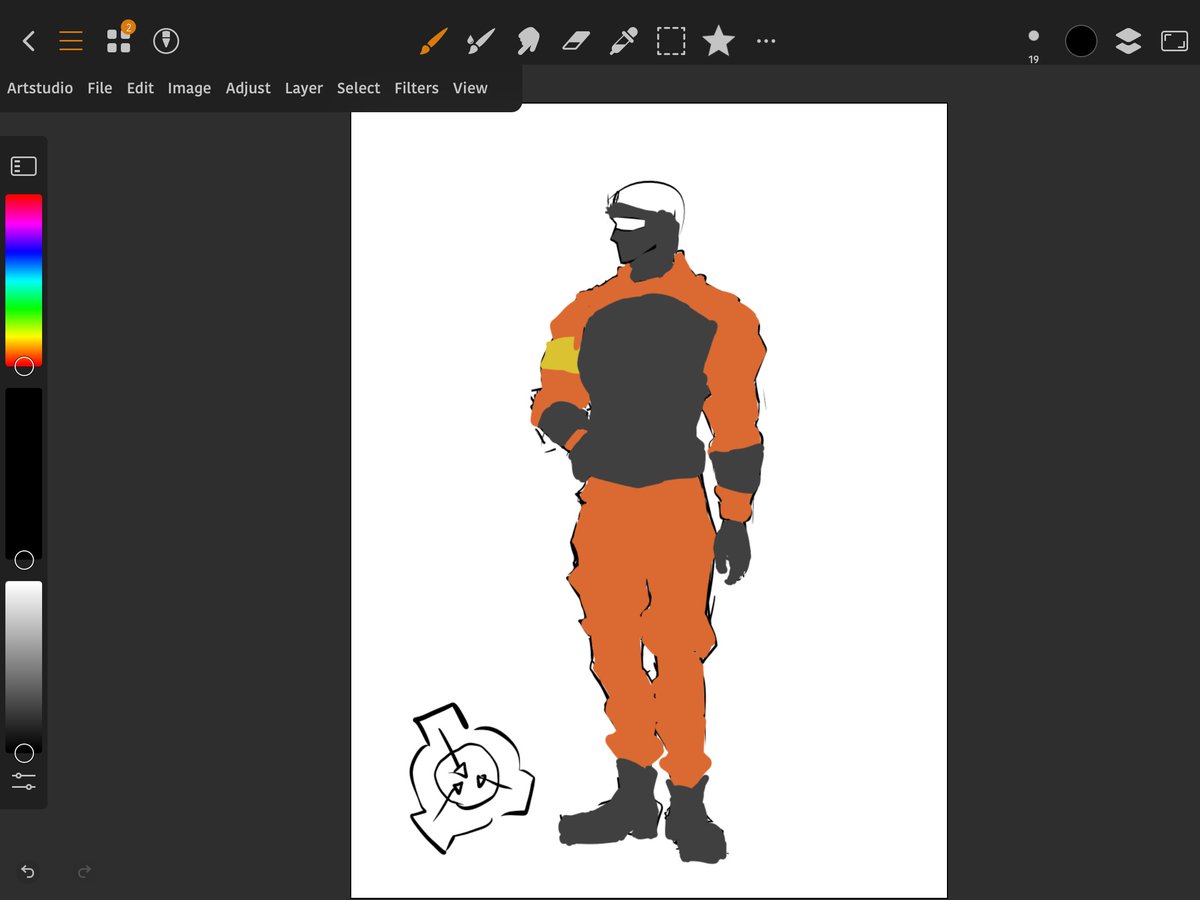This screenshot has width=1200, height=900.
Task: Open the Adjust menu
Action: pyautogui.click(x=248, y=88)
